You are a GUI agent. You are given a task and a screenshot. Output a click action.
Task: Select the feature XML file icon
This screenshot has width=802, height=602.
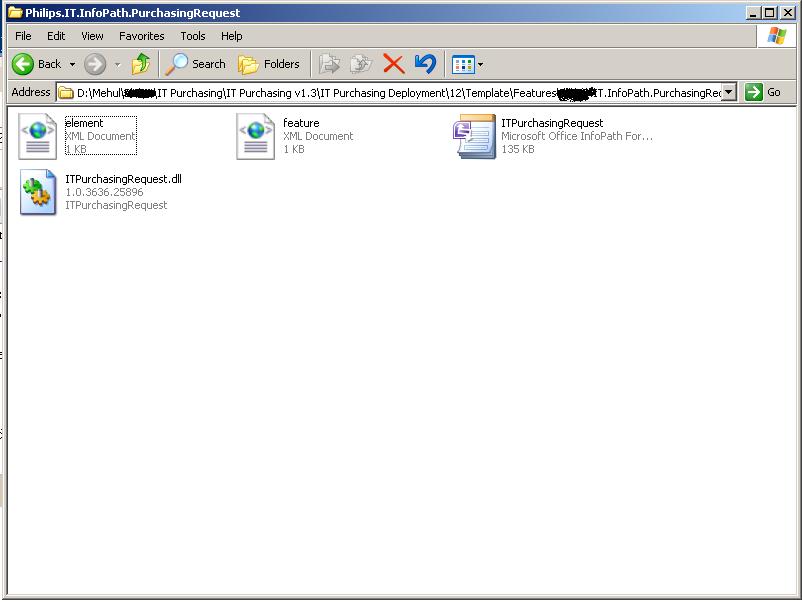(255, 137)
